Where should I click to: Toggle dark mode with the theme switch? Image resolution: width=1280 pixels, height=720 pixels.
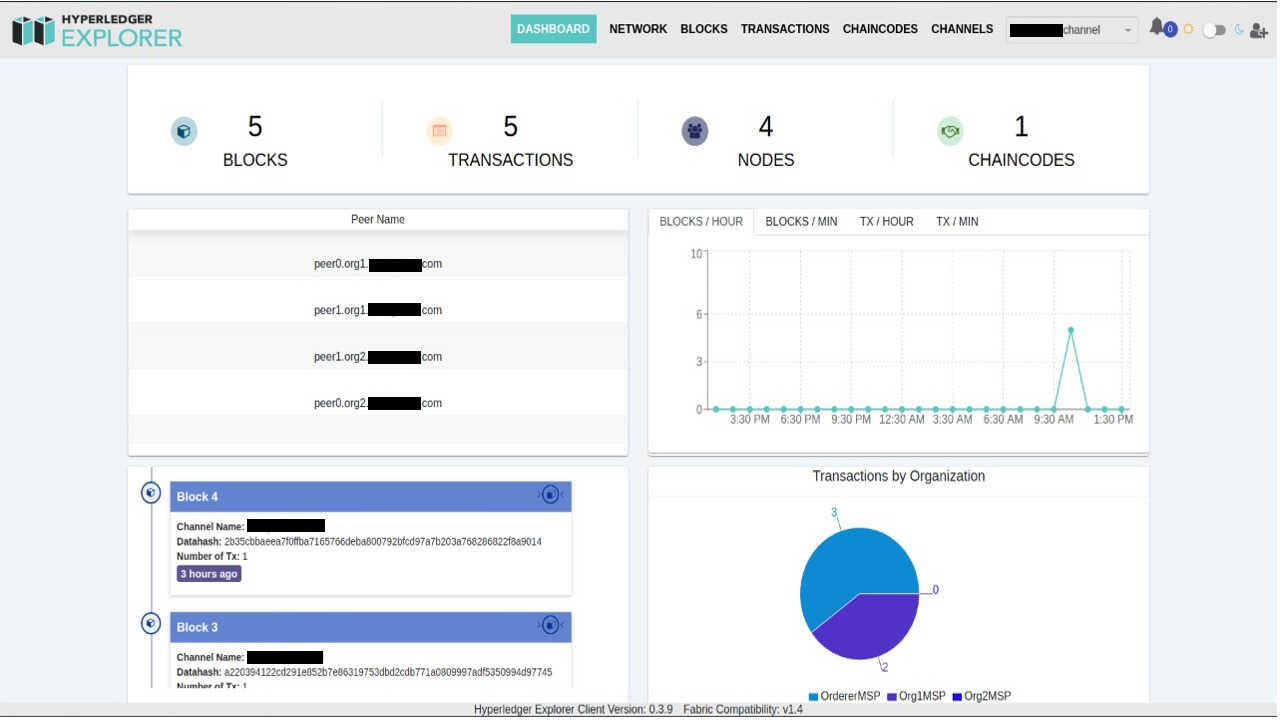1216,31
